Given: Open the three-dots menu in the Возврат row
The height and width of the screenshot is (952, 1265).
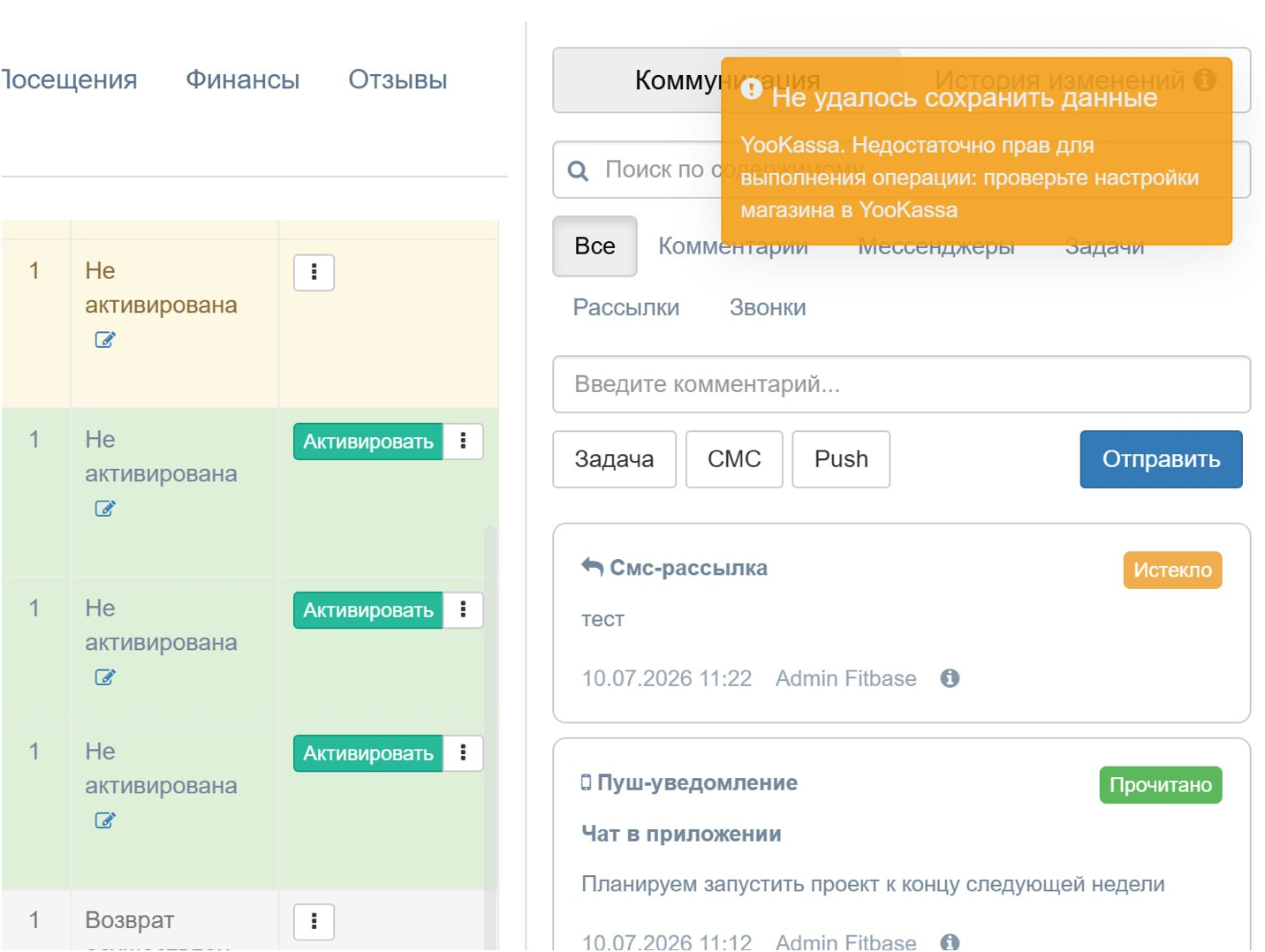Looking at the screenshot, I should (314, 922).
